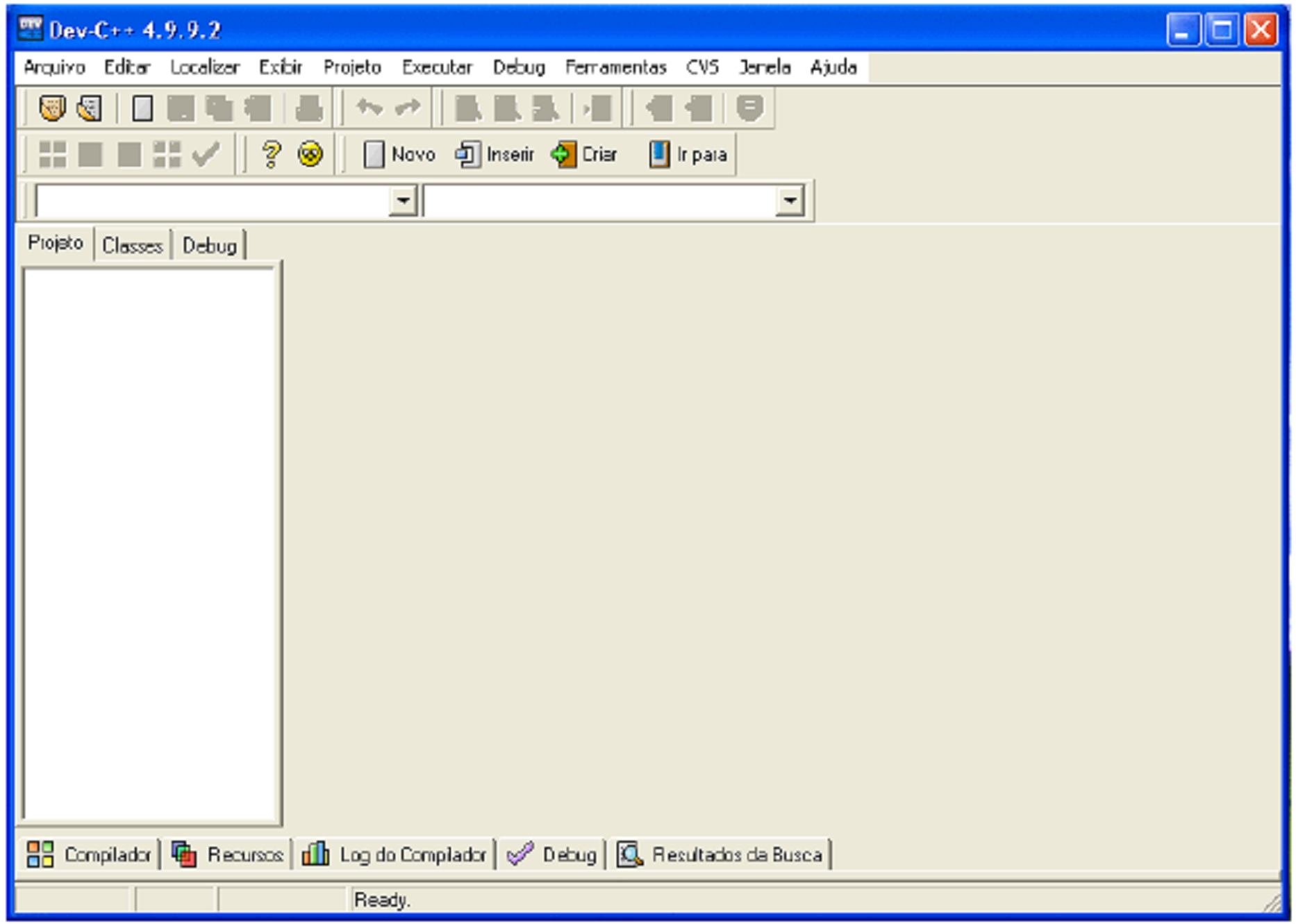
Task: Open Help via the question mark icon
Action: (272, 154)
